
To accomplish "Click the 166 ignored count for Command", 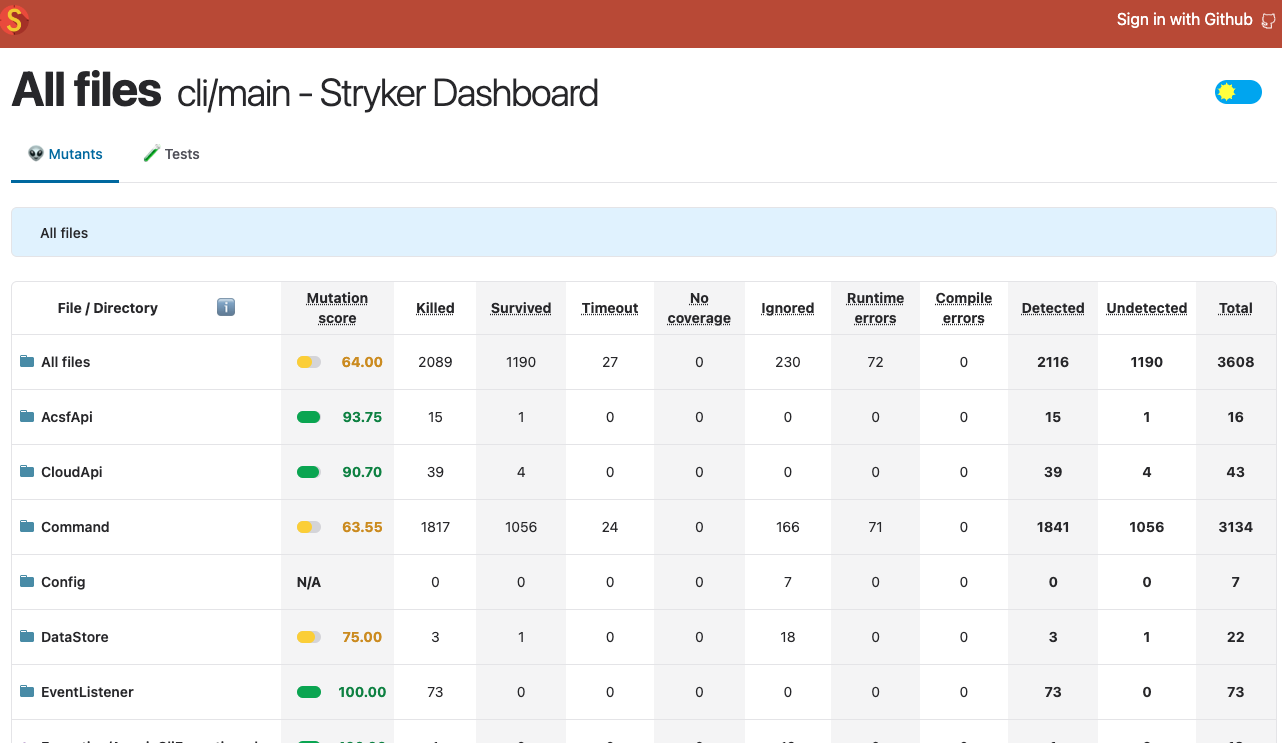I will (x=788, y=527).
